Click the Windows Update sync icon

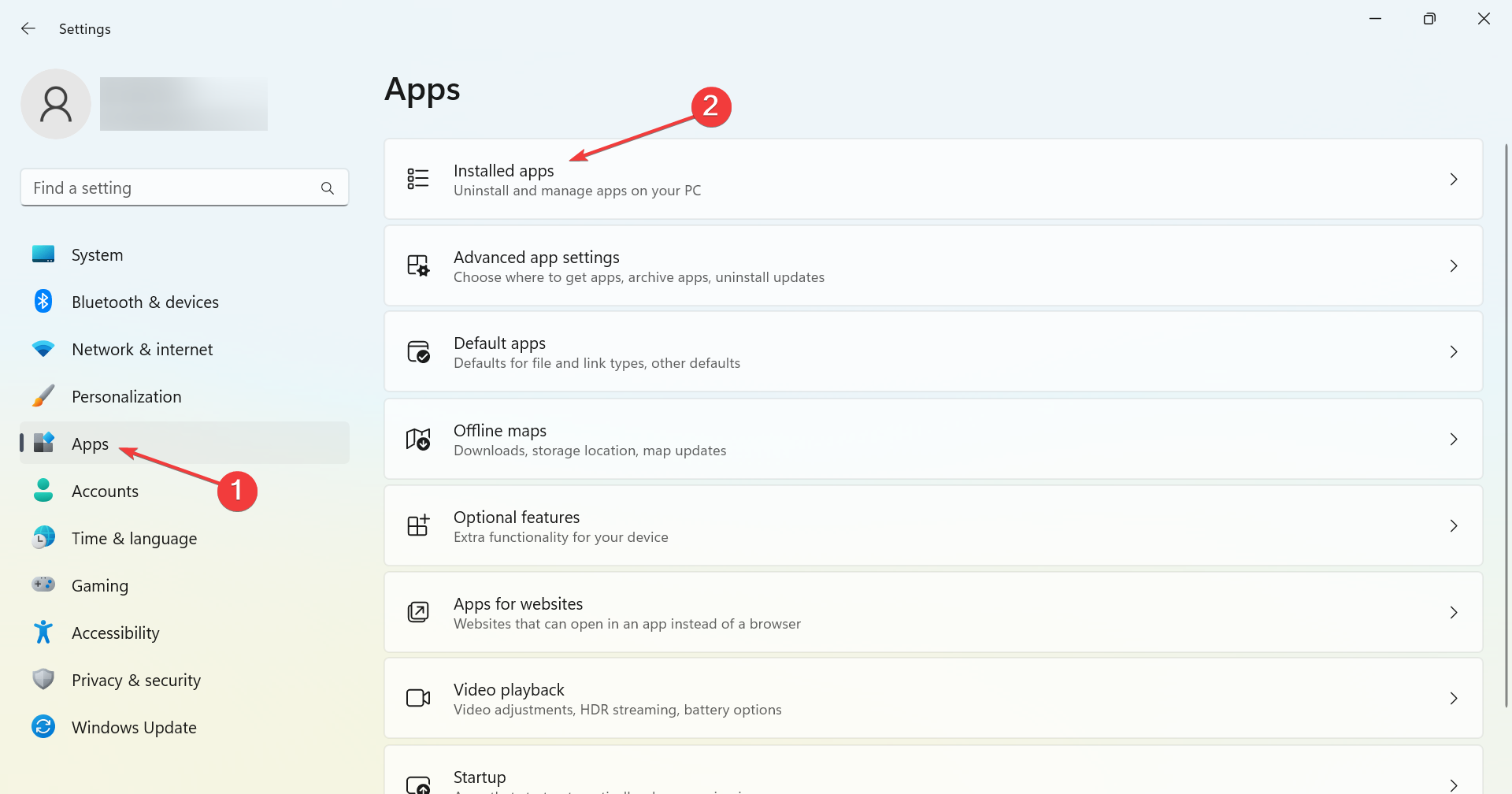click(43, 727)
